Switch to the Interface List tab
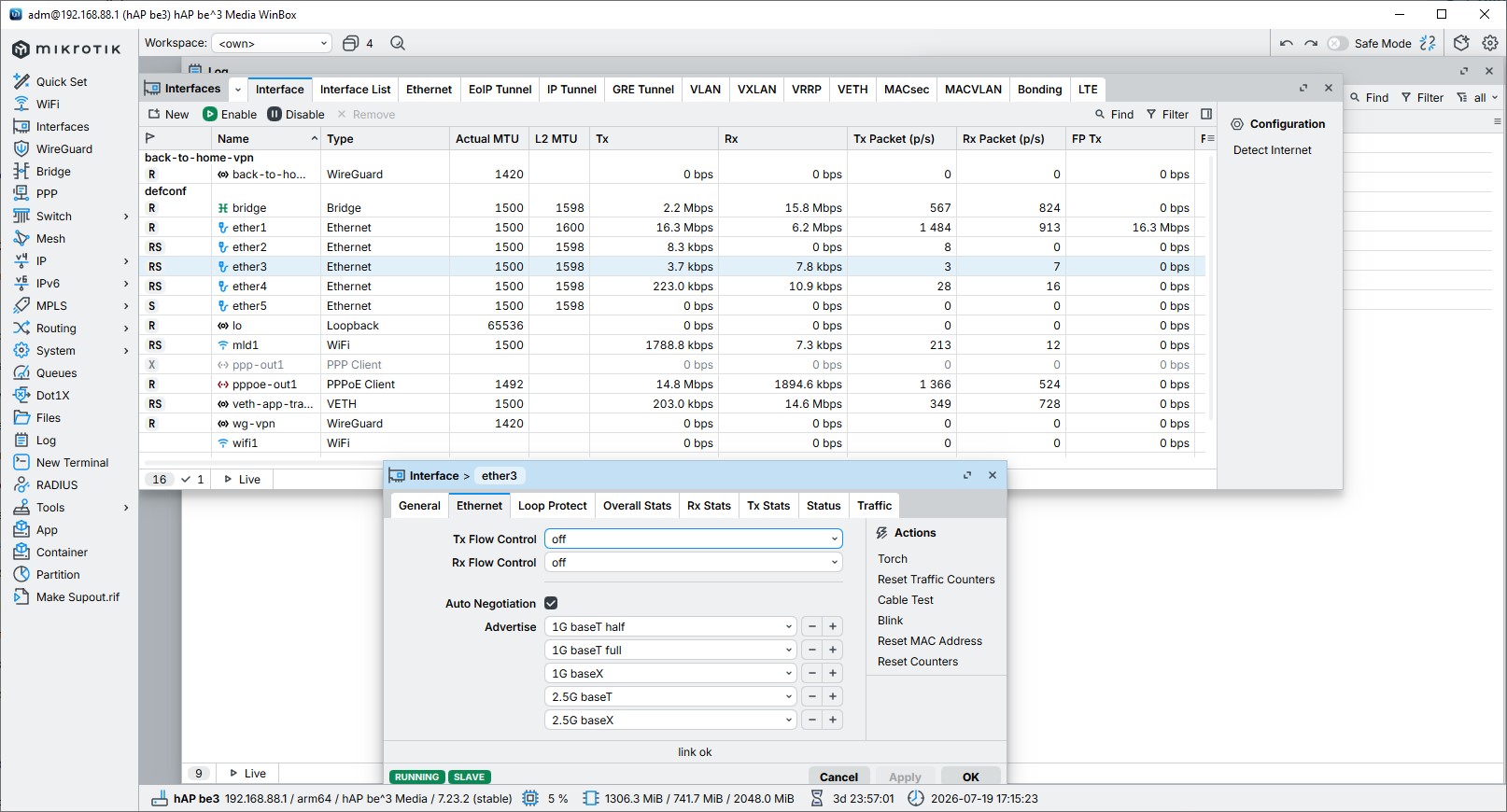This screenshot has width=1507, height=812. (355, 89)
